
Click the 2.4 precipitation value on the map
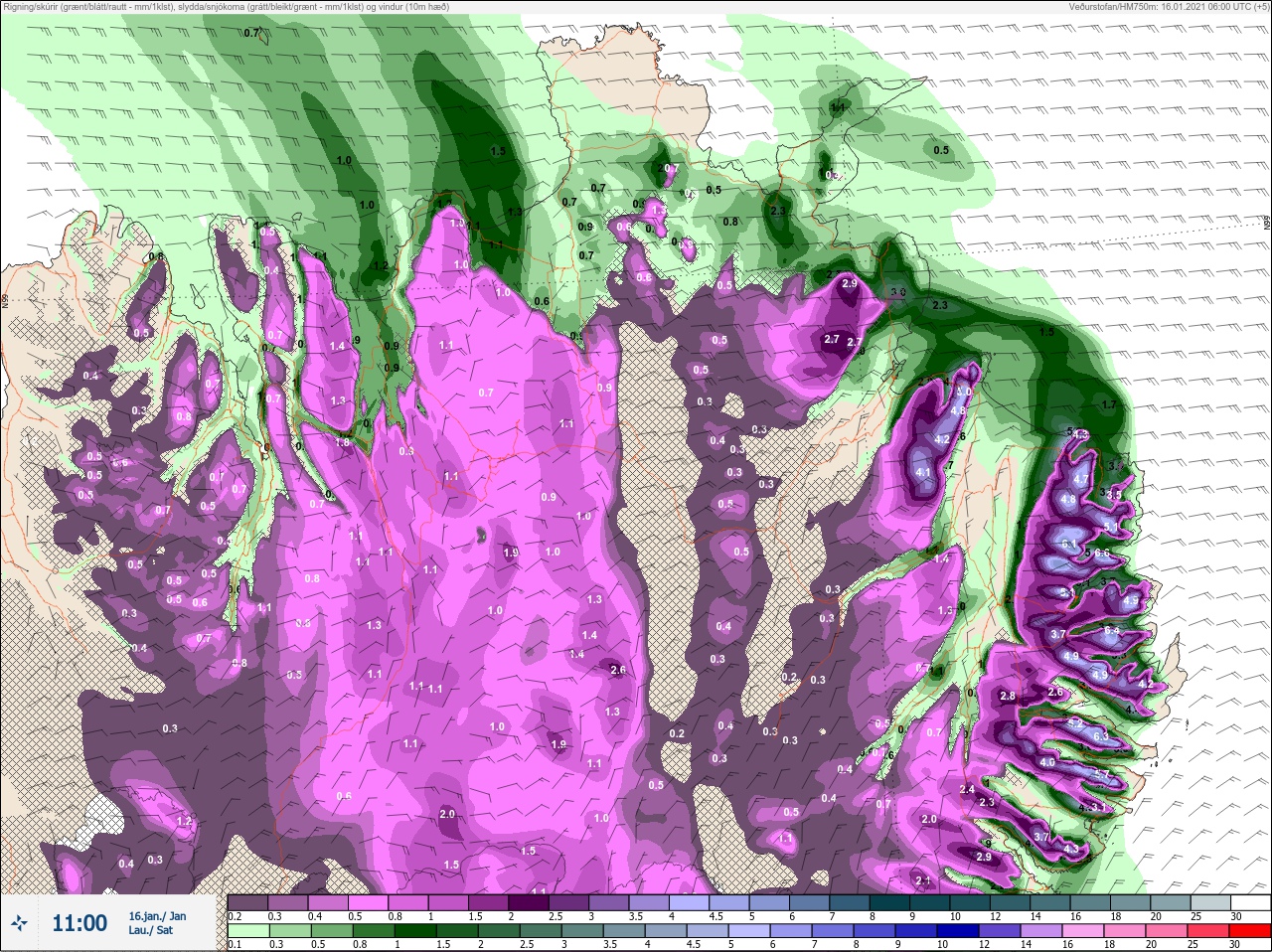967,789
